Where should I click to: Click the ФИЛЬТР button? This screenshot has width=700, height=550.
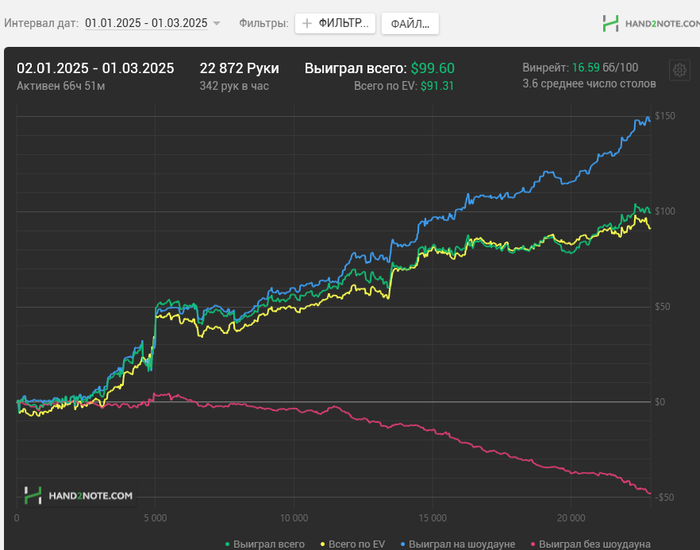tap(335, 23)
